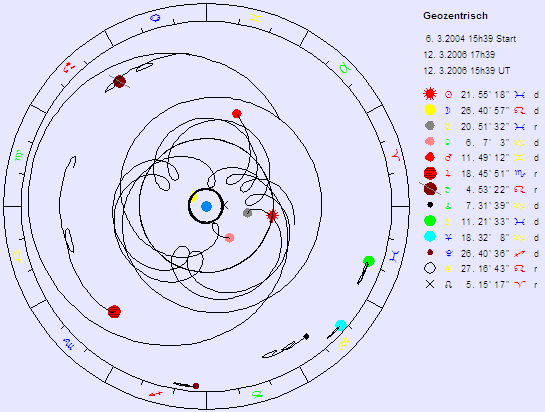545x412 pixels.
Task: Select the red starburst Sun marker in the chart
Action: click(x=272, y=216)
